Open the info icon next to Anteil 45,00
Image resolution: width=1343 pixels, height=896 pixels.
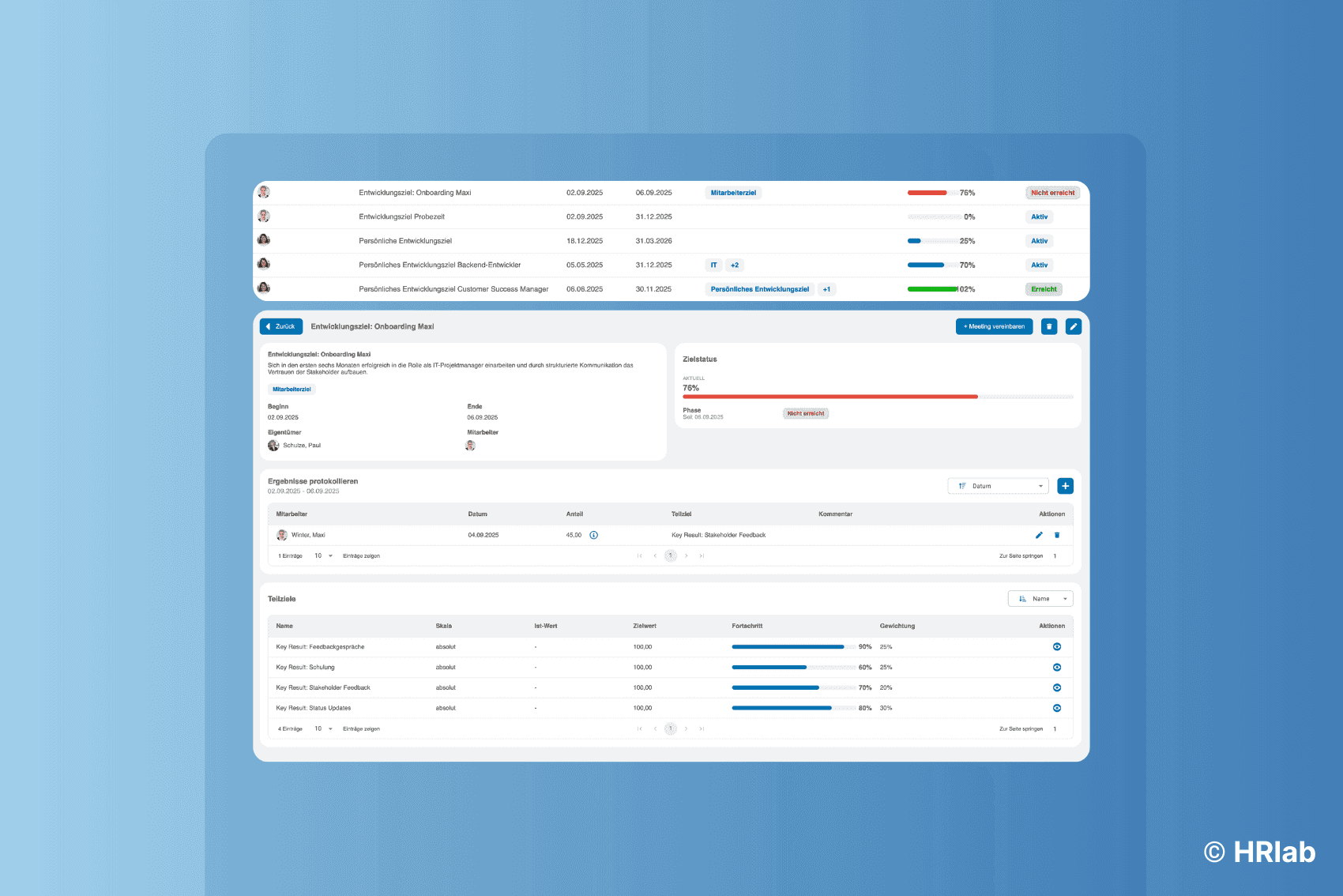594,535
